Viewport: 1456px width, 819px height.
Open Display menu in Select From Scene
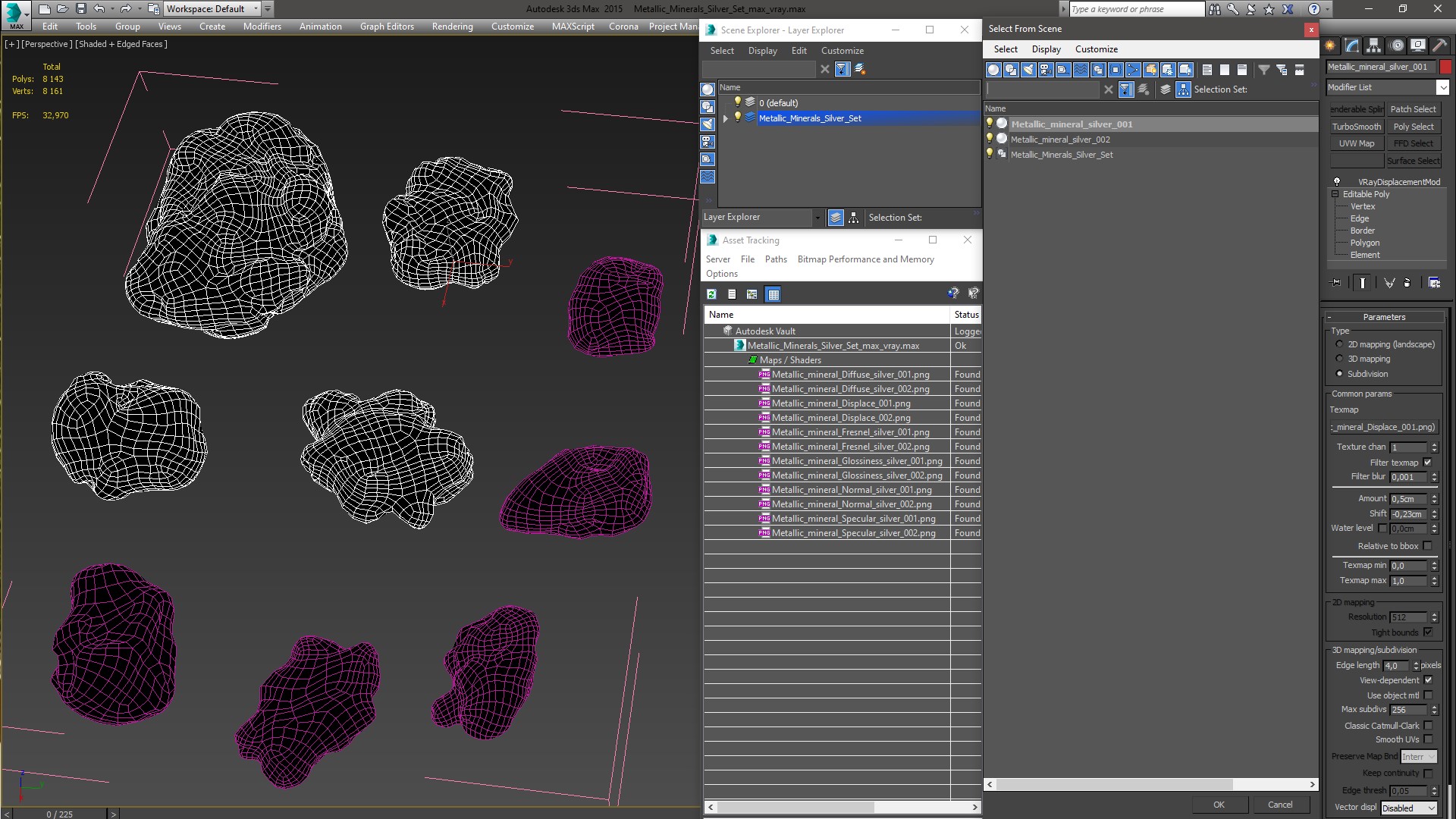coord(1046,49)
